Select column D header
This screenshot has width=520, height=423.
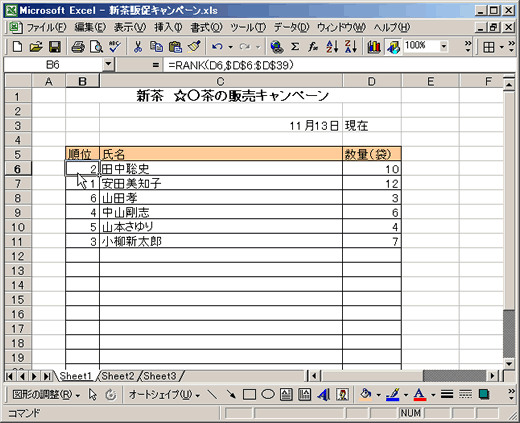372,81
